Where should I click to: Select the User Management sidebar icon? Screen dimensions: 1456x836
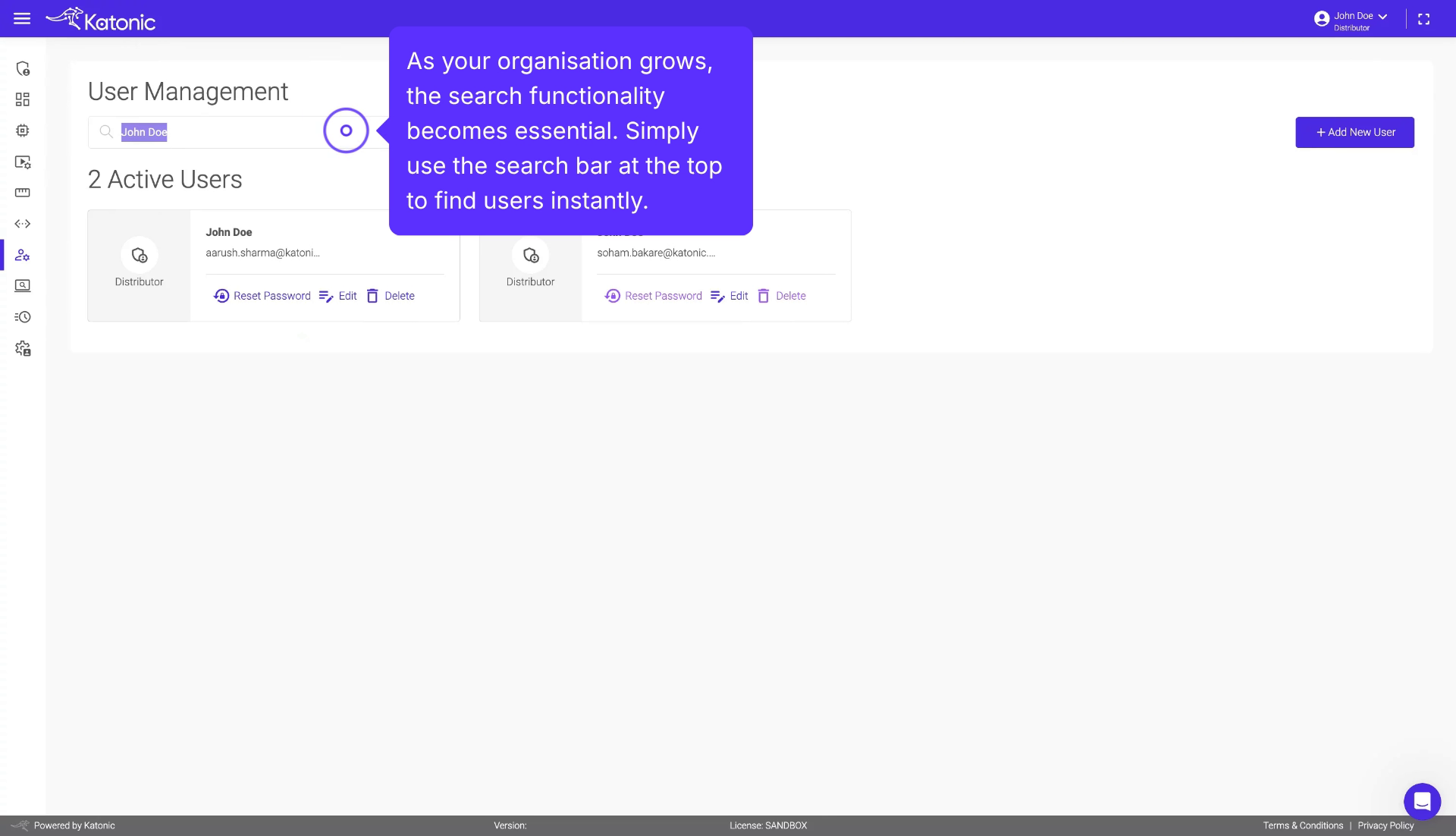pyautogui.click(x=23, y=255)
